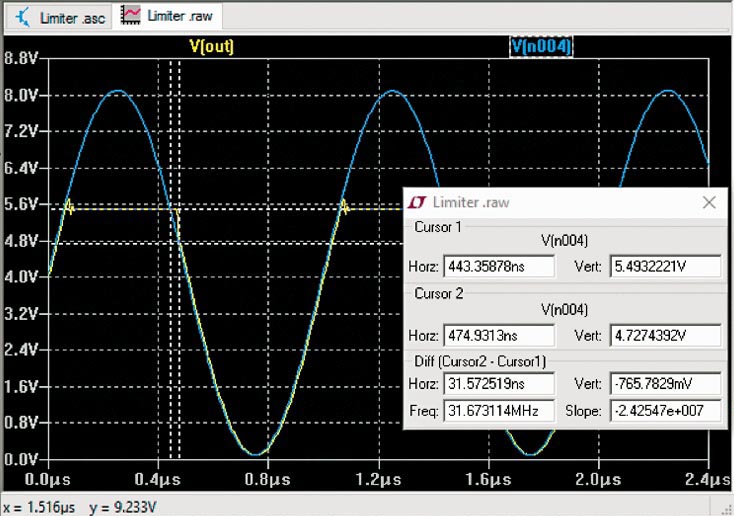Switch to the Limiter.asc schematic tab
This screenshot has height=516, width=734.
point(71,17)
